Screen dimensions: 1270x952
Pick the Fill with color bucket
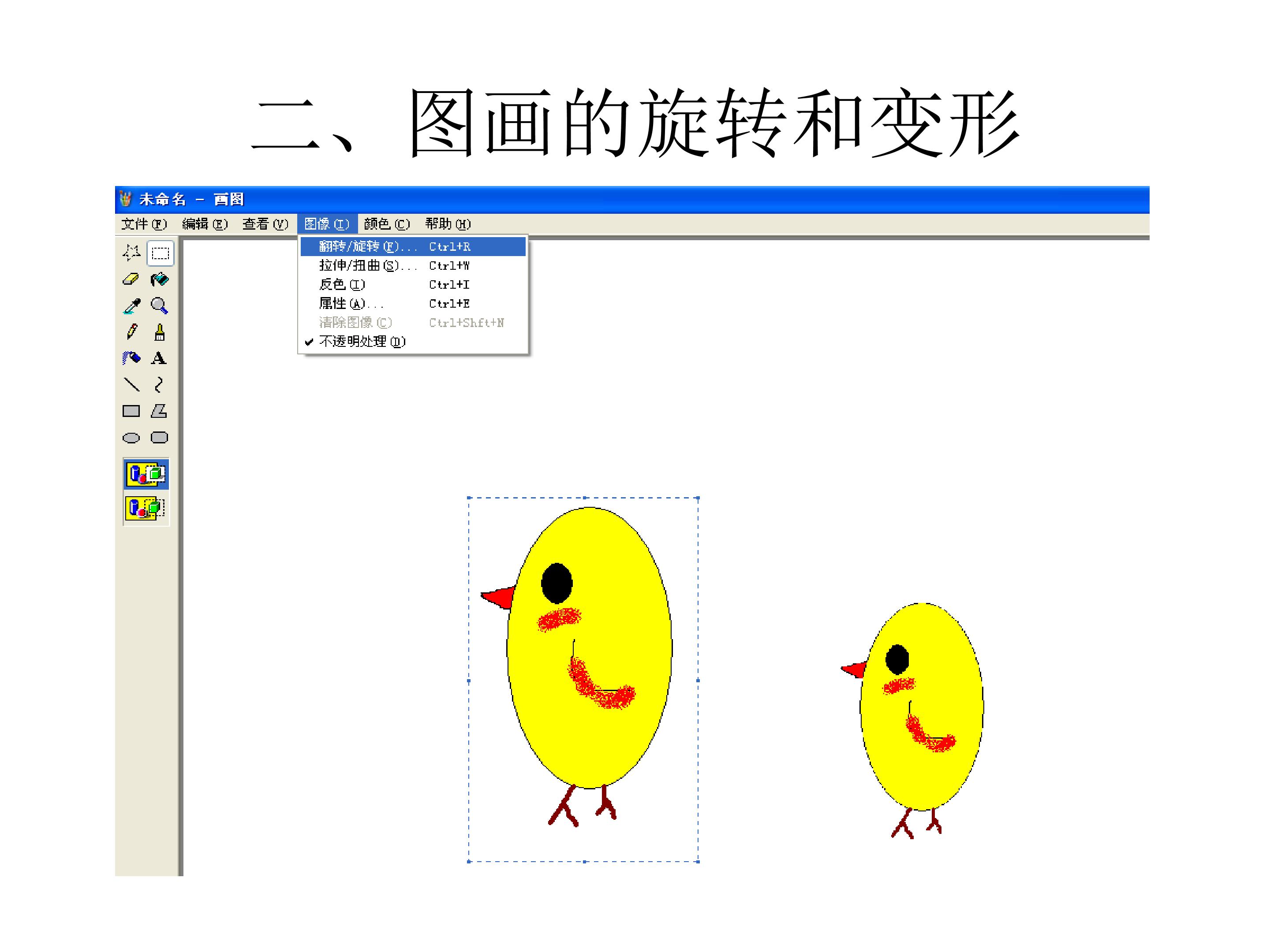tap(160, 279)
